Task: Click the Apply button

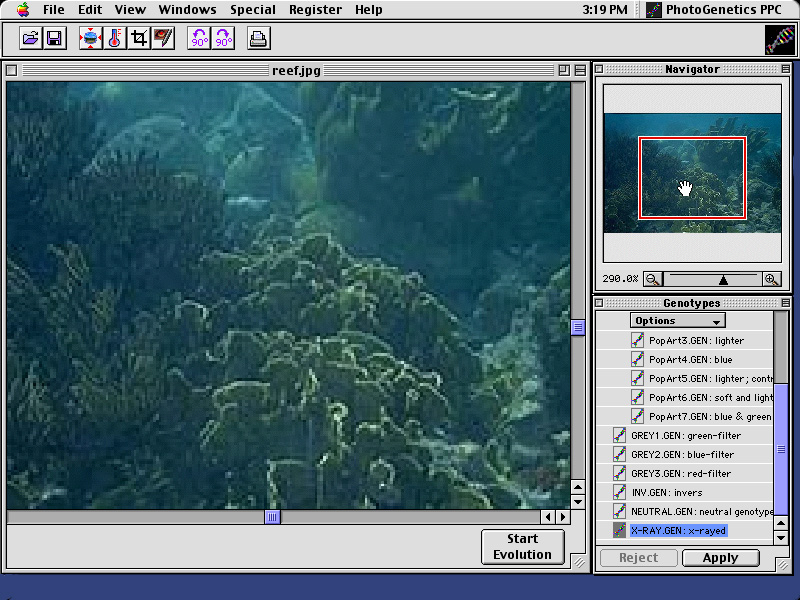Action: pyautogui.click(x=720, y=558)
